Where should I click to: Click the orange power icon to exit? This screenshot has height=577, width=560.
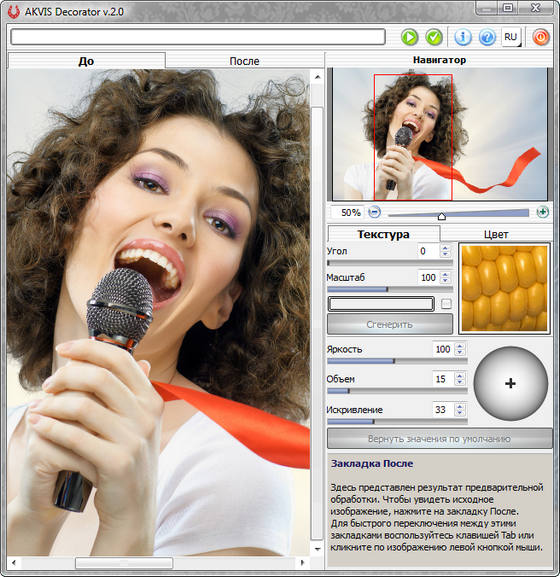(x=540, y=37)
